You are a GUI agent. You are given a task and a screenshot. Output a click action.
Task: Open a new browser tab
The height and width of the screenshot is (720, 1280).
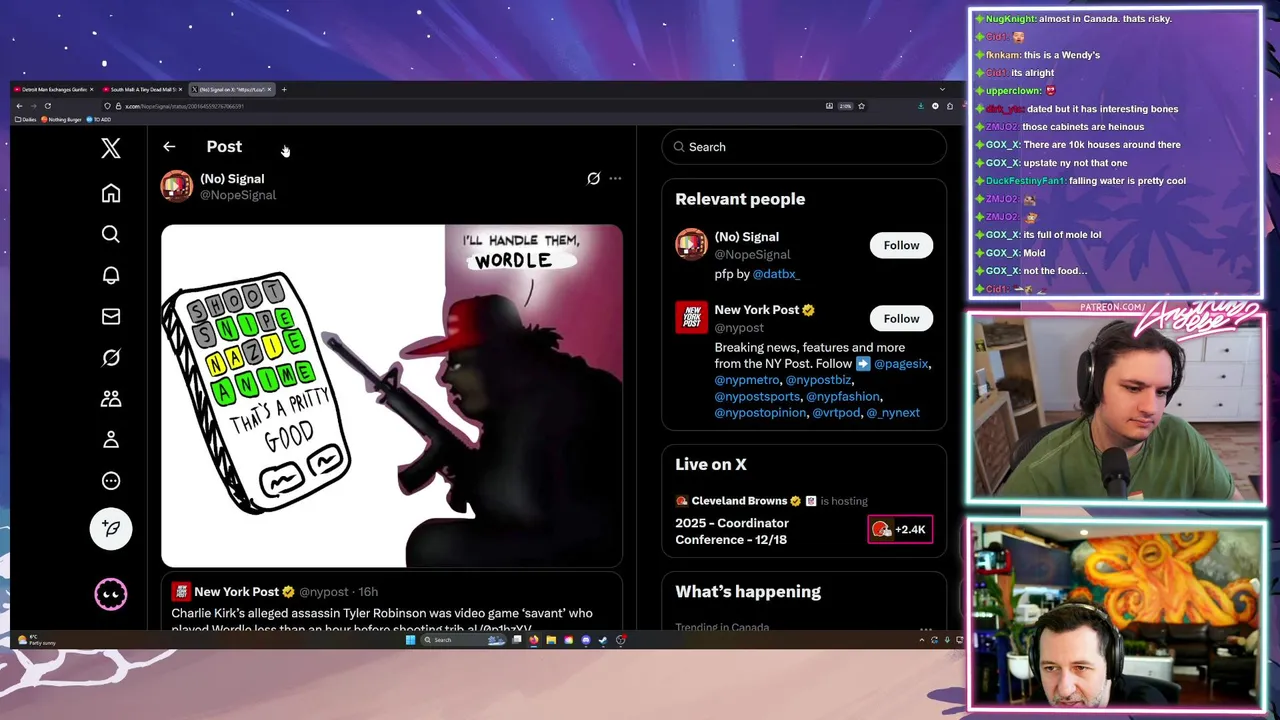pos(284,89)
